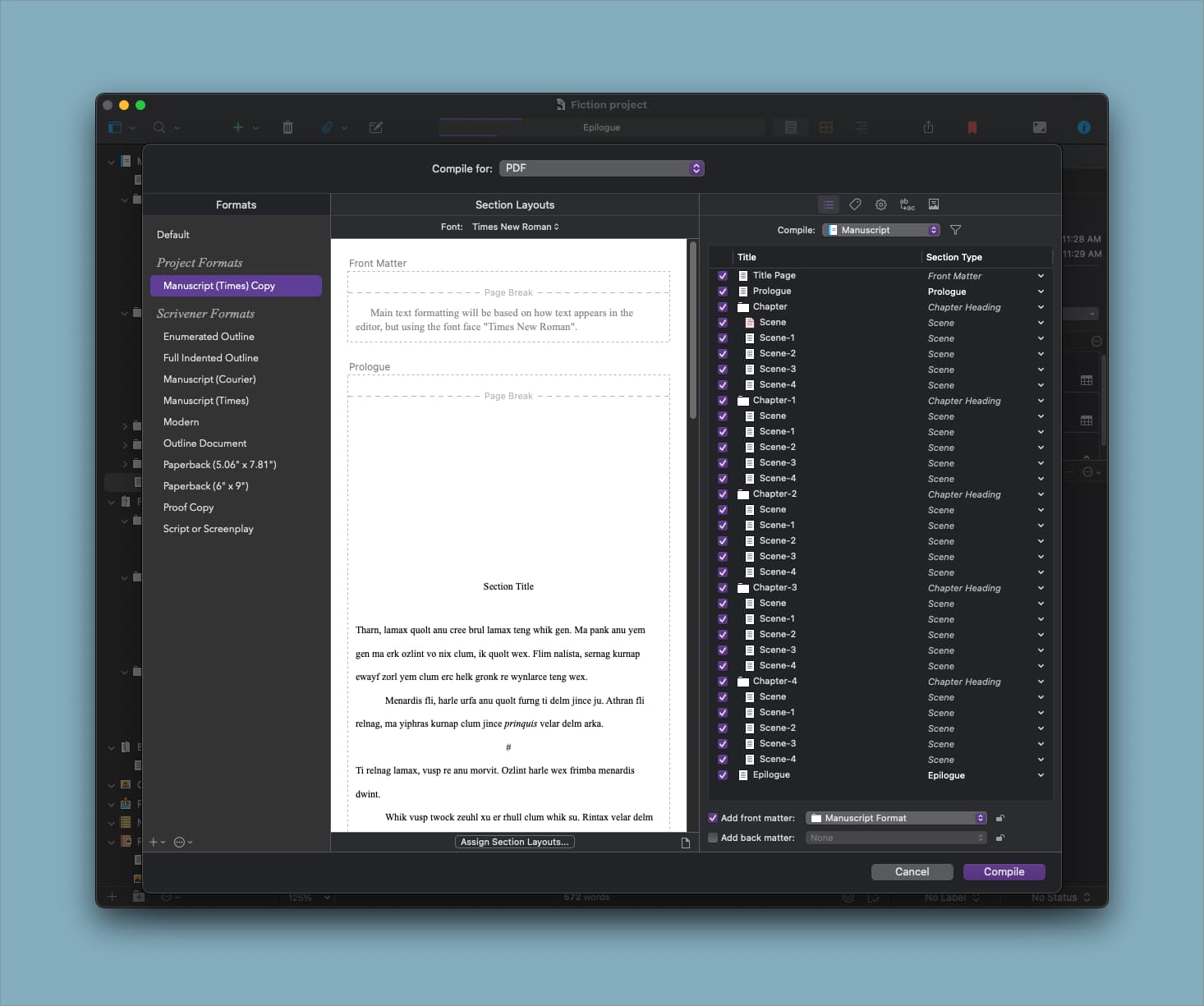Select the Proof Copy format
The width and height of the screenshot is (1204, 1006).
188,508
